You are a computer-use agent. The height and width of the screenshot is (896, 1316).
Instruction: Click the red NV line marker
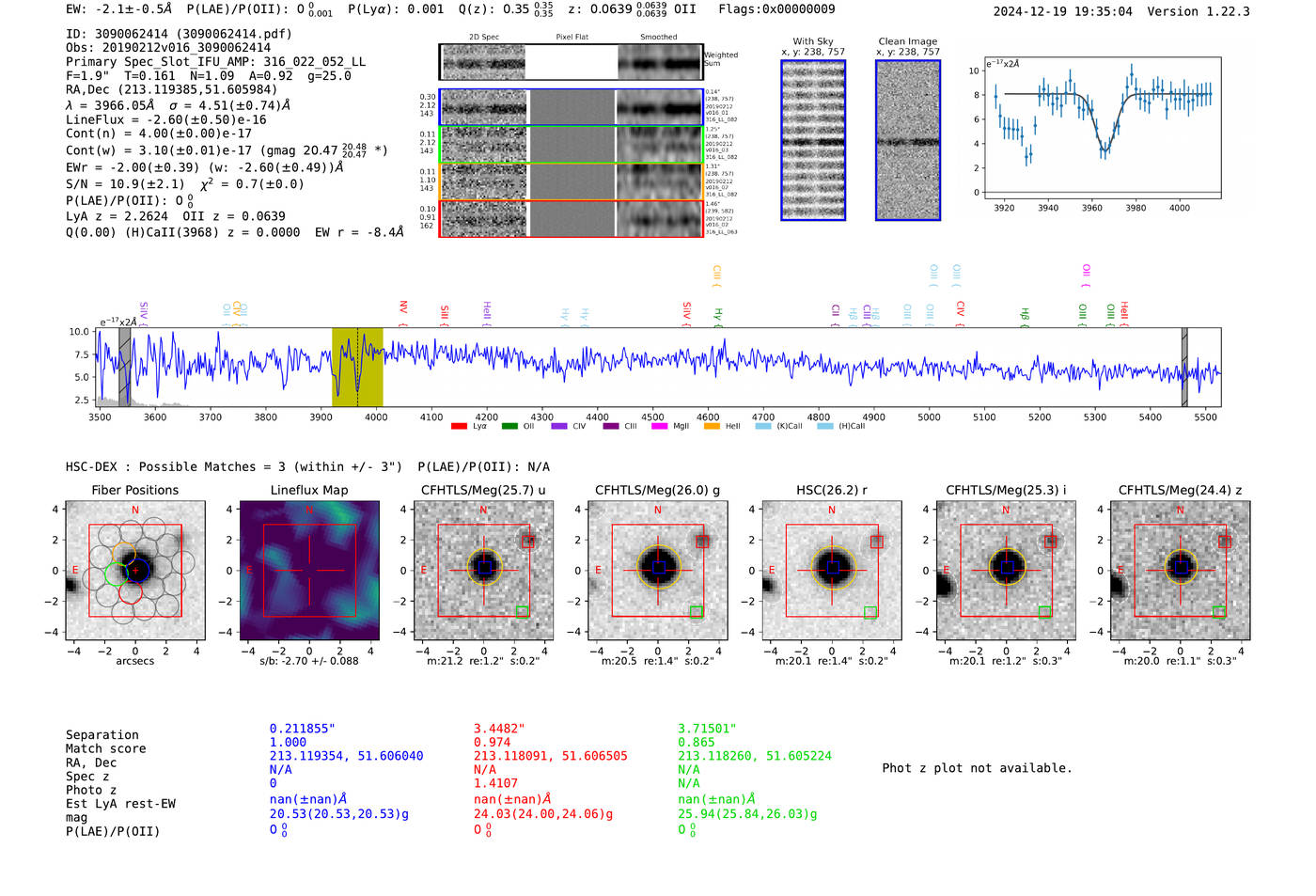[x=403, y=308]
